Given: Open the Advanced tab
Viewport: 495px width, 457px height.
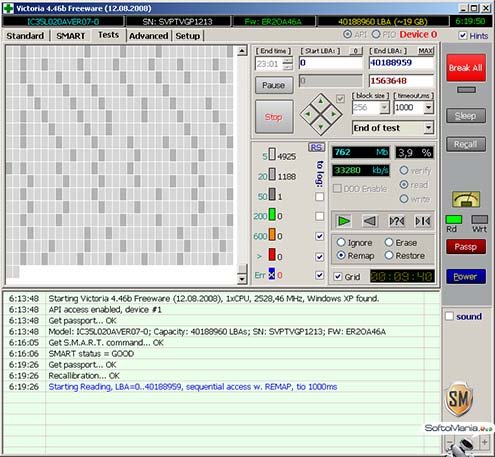Looking at the screenshot, I should click(x=149, y=36).
